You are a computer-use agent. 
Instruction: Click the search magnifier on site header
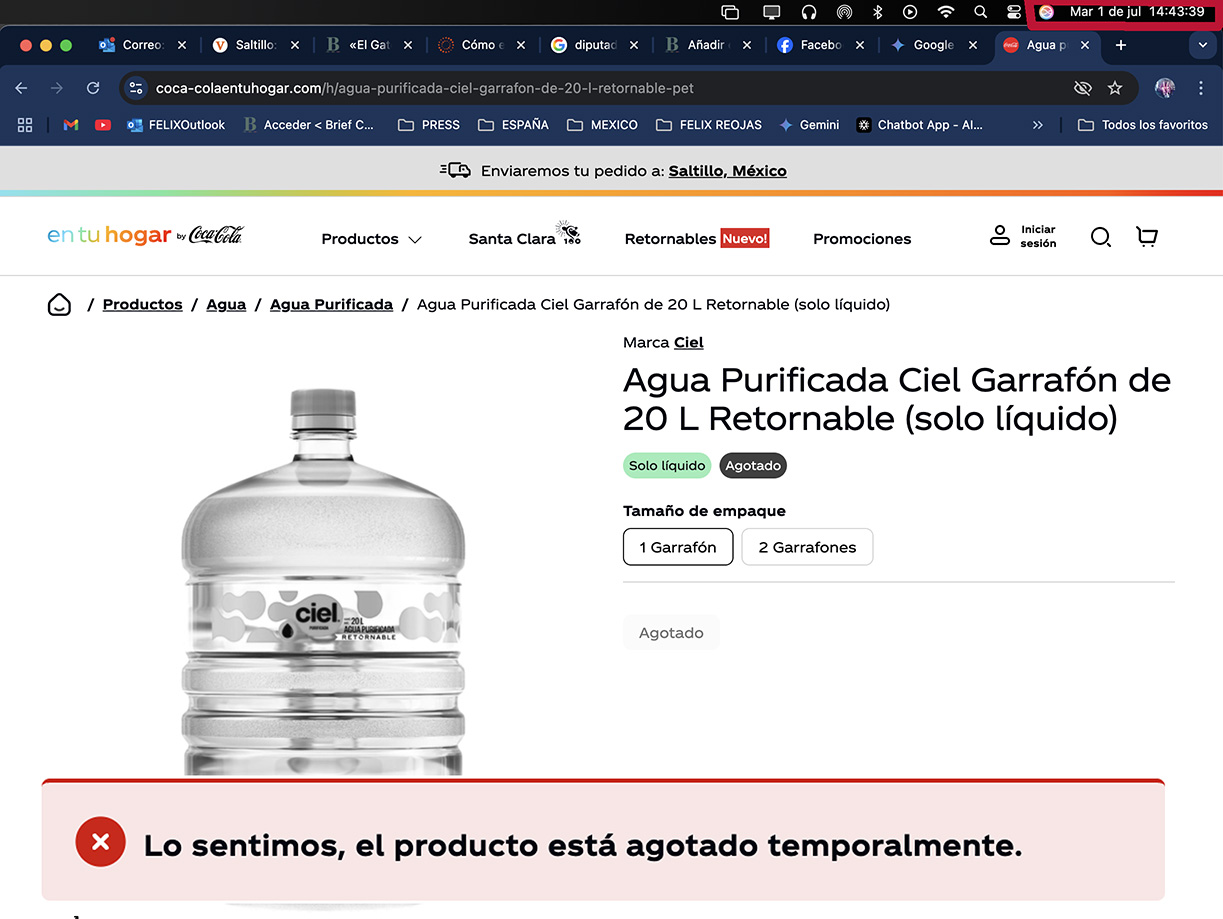pos(1100,237)
